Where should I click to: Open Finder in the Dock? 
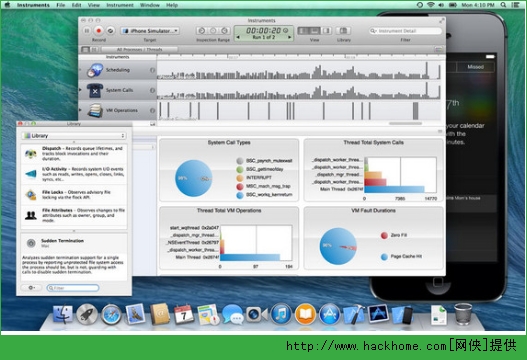(x=63, y=315)
